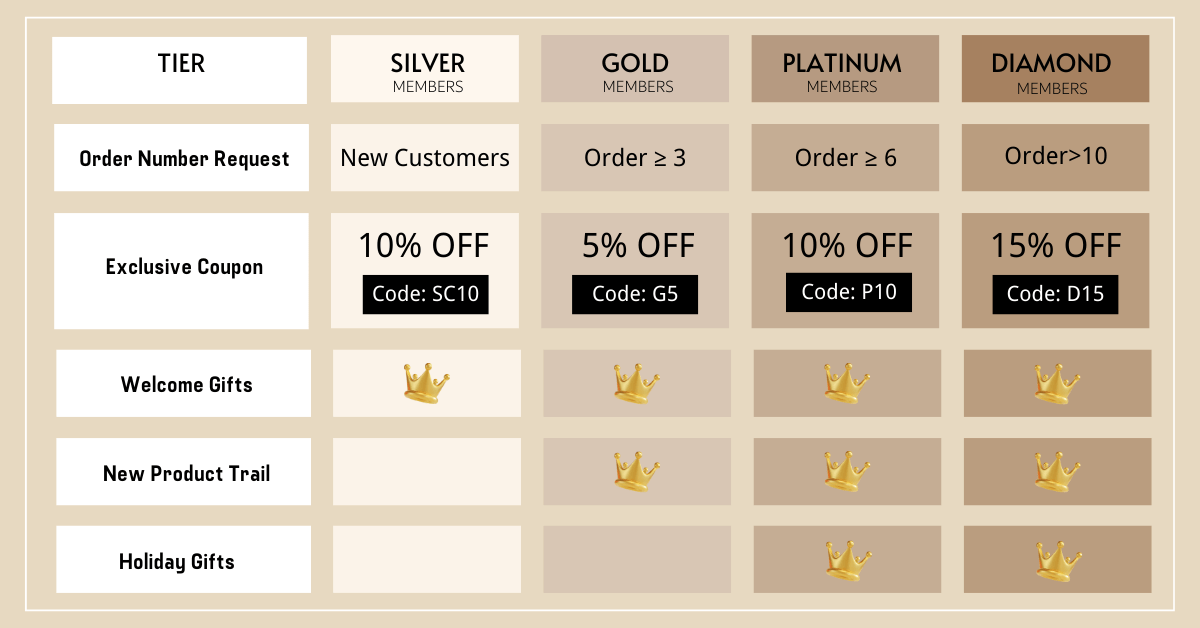This screenshot has height=628, width=1200.
Task: Click the Platinum Holiday Gifts crown
Action: [x=848, y=560]
